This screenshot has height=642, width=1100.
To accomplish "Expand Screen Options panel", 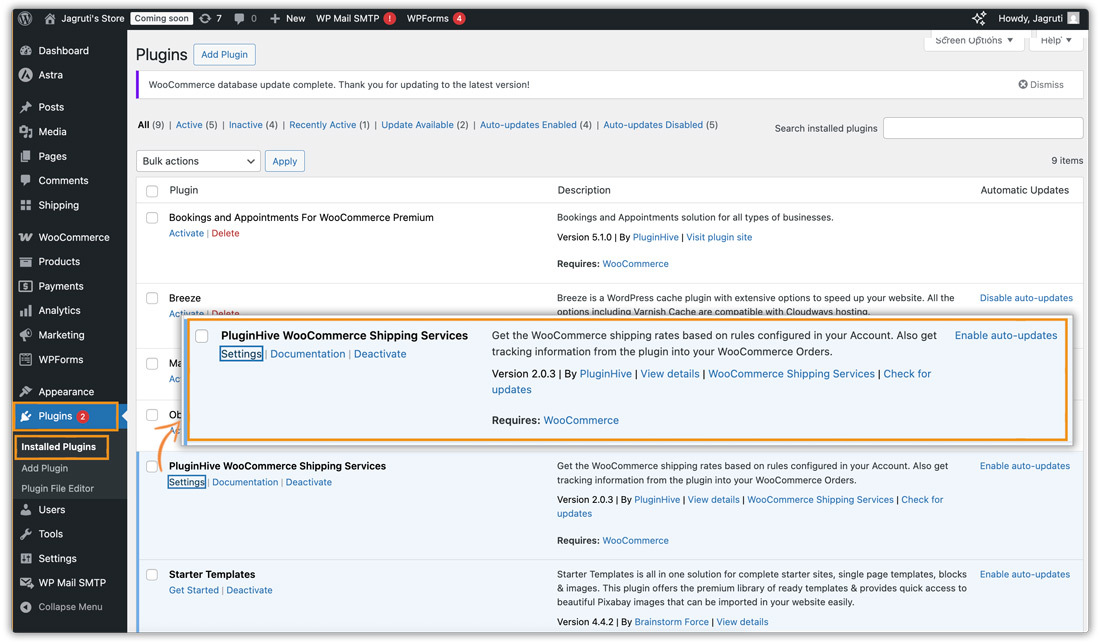I will click(974, 41).
